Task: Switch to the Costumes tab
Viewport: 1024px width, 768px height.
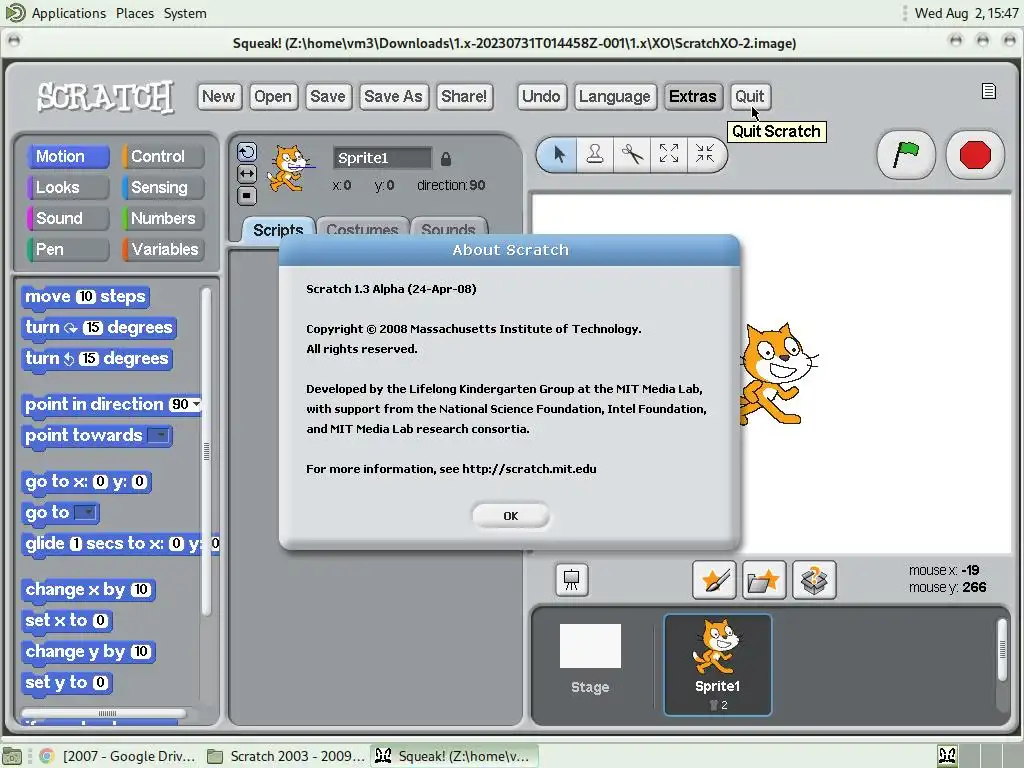Action: point(362,228)
